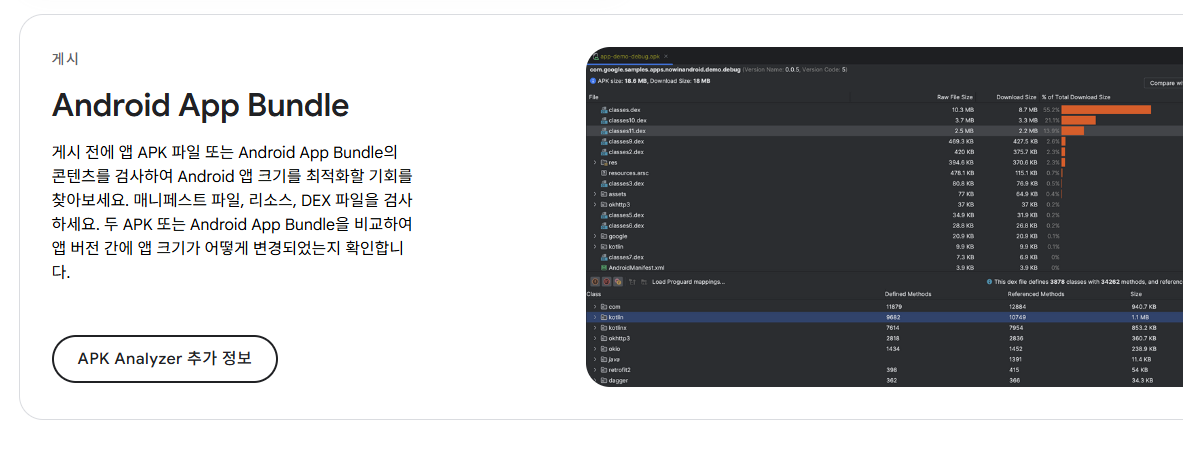1183x464 pixels.
Task: Click the classes6.dex file icon
Action: coord(604,226)
